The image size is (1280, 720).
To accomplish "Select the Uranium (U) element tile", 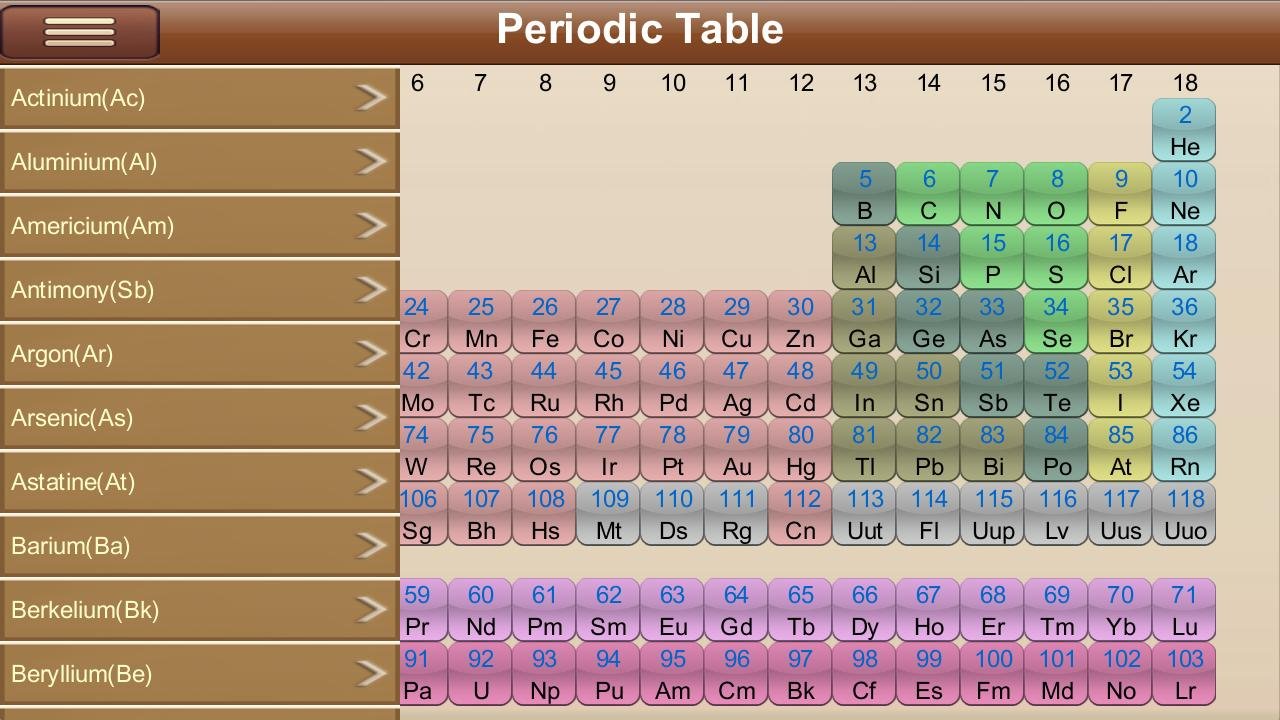I will pos(480,674).
